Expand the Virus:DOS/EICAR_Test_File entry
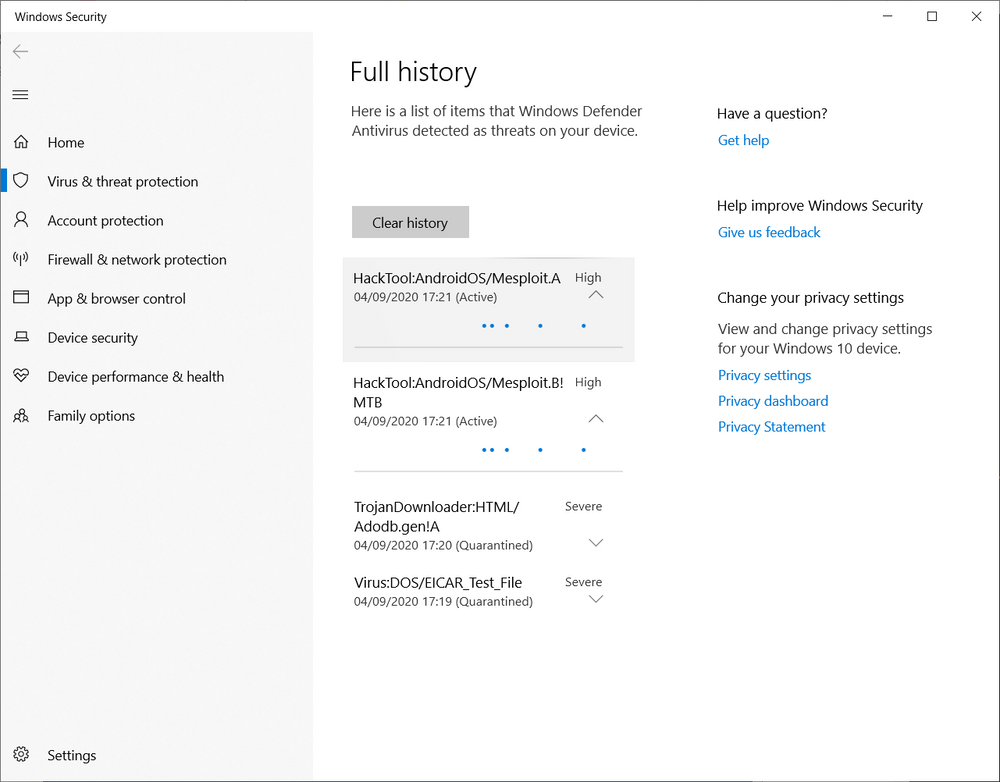 pos(596,598)
